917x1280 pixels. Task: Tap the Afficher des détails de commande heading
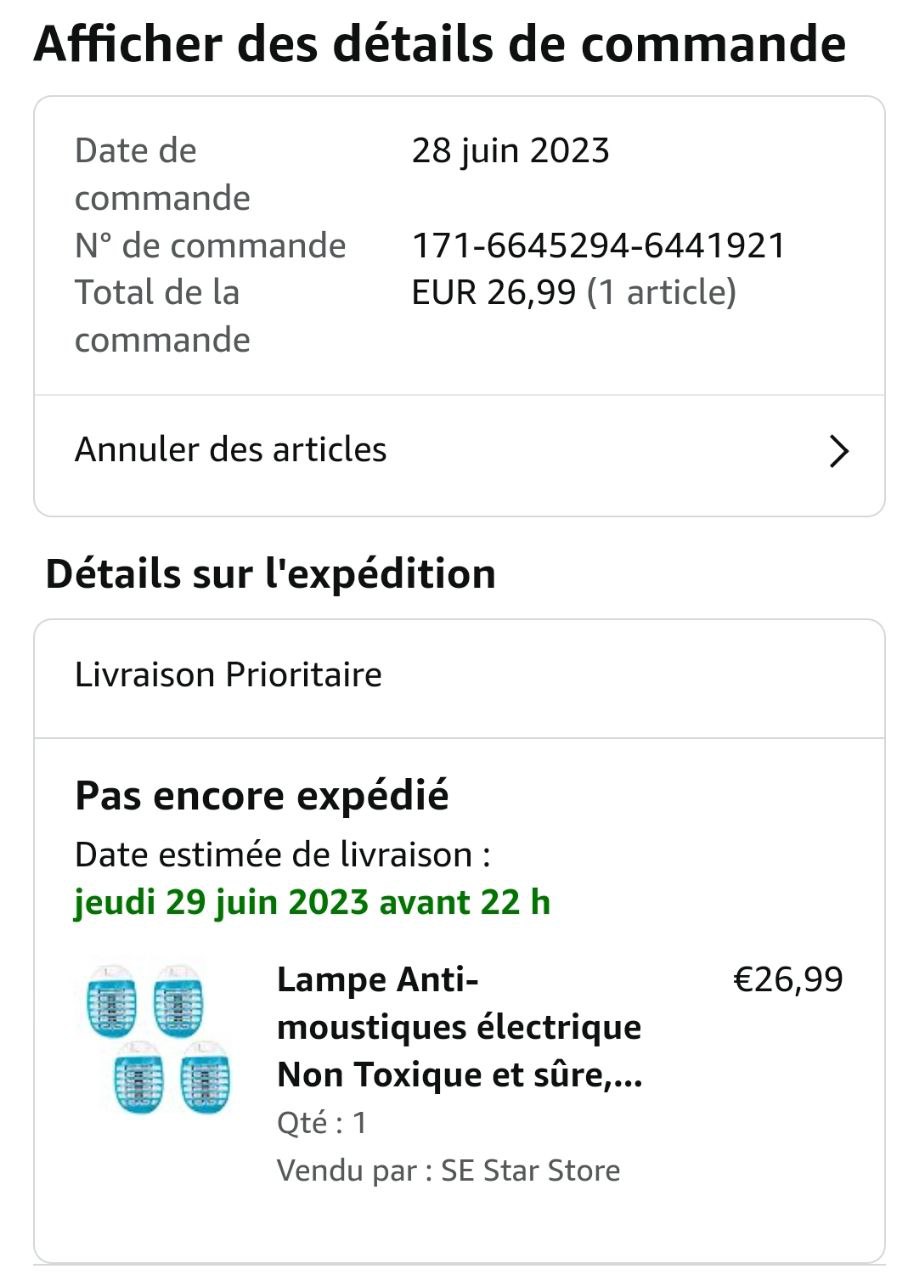pos(440,45)
